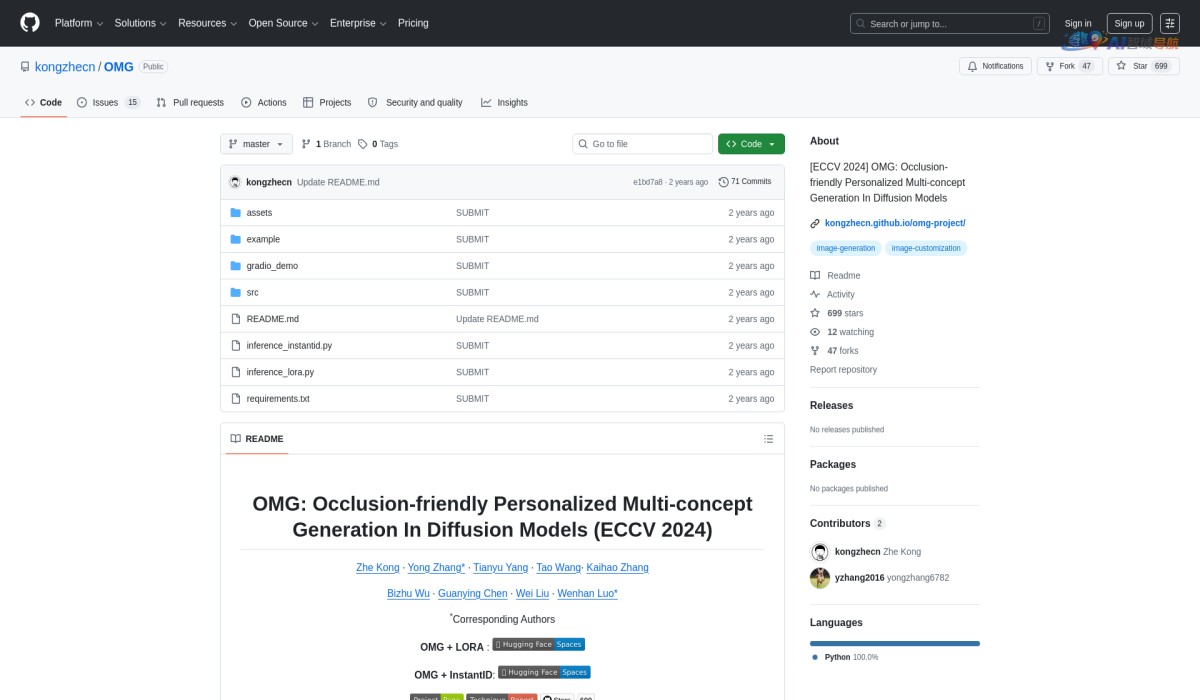Open the Pull requests tab
Screen dimensions: 1200x700
click(190, 102)
